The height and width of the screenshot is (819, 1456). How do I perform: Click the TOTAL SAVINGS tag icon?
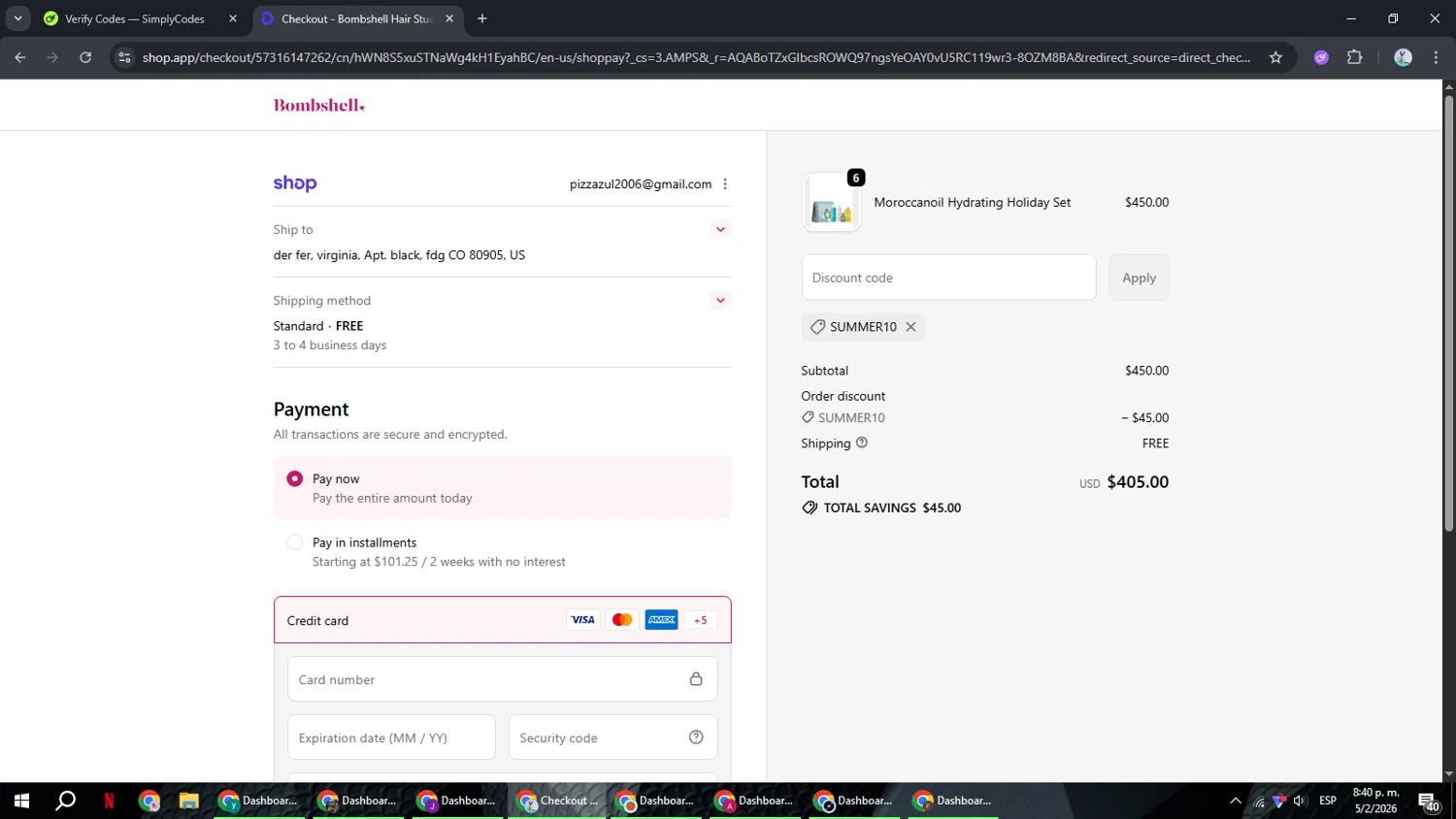[x=810, y=508]
